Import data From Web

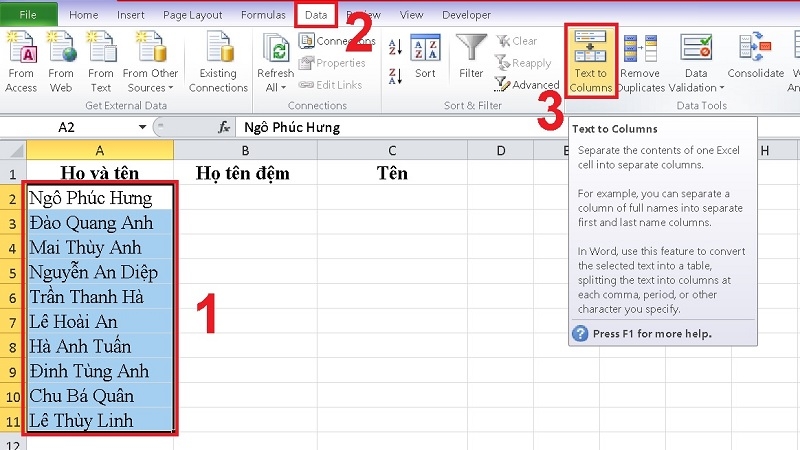(x=61, y=62)
